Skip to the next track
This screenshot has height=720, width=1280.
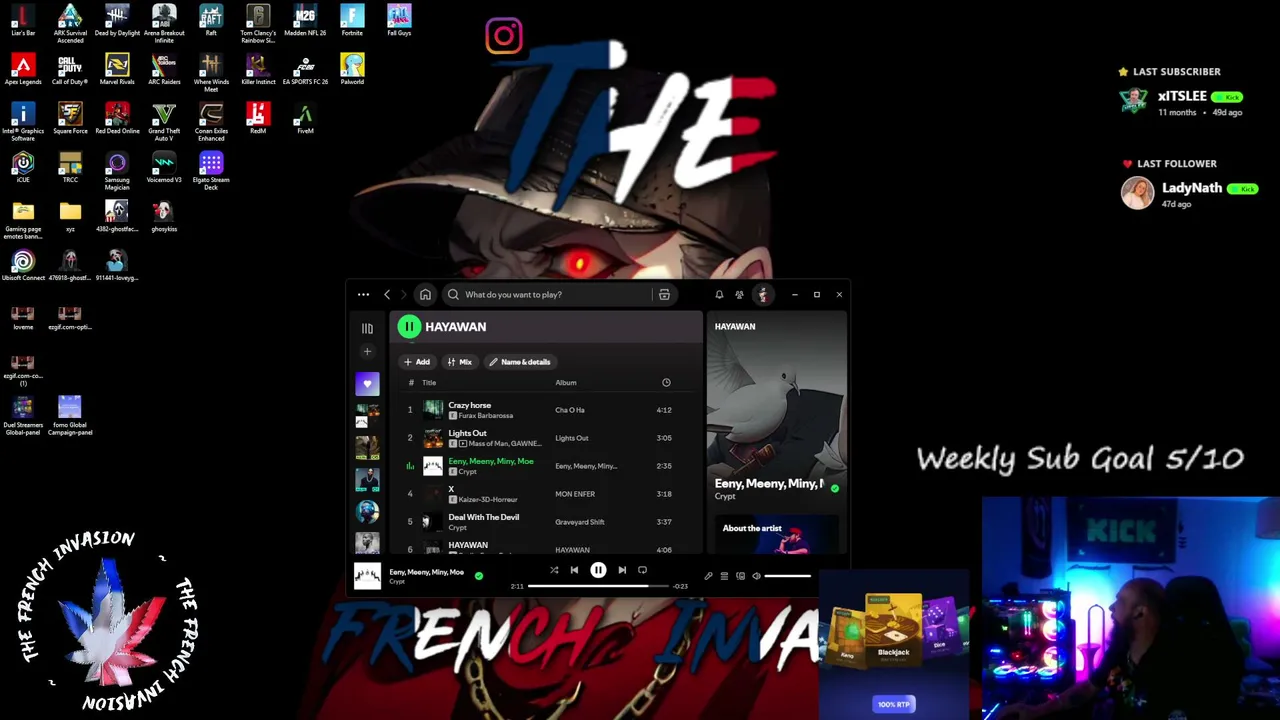click(x=622, y=571)
